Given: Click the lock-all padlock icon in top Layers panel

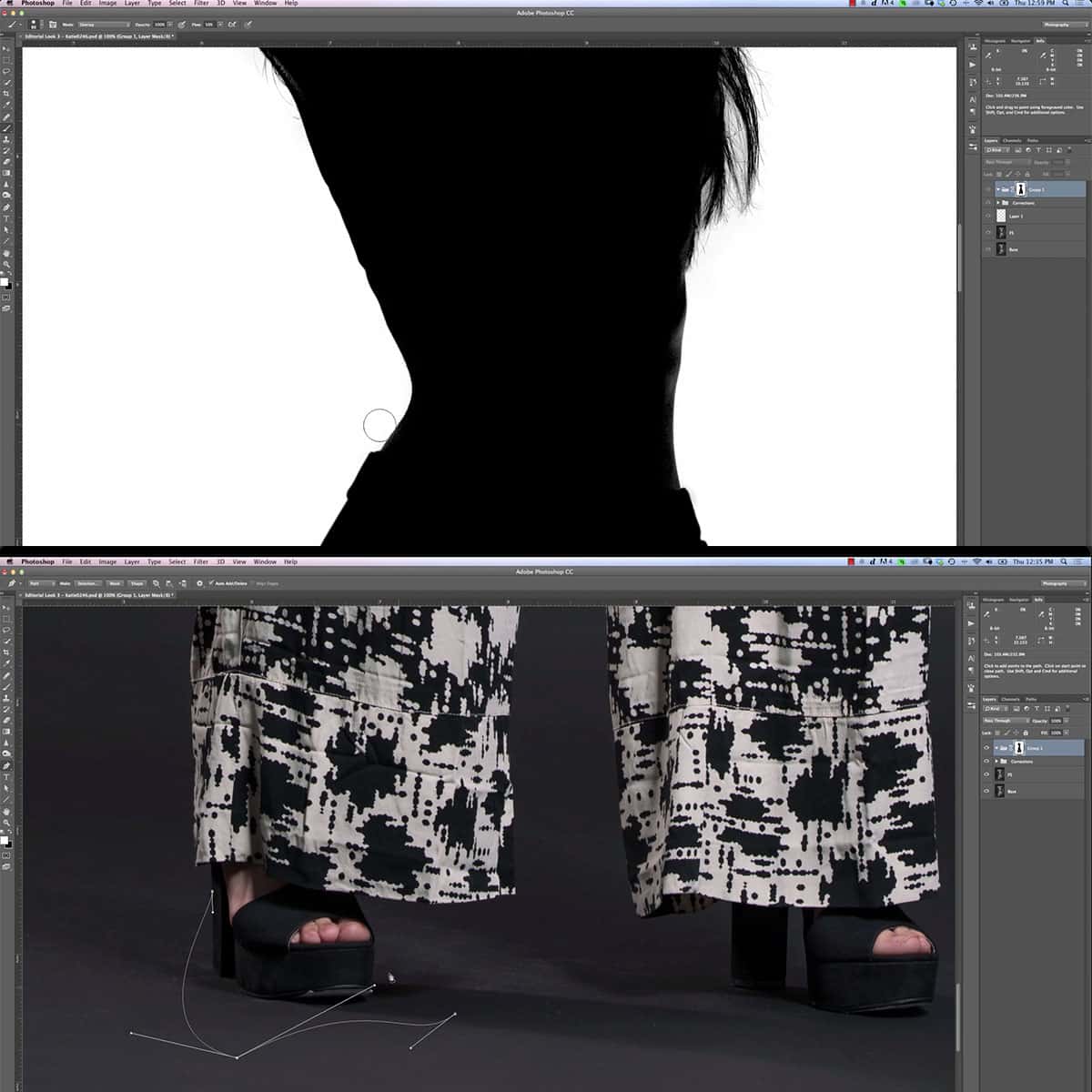Looking at the screenshot, I should tap(1027, 174).
